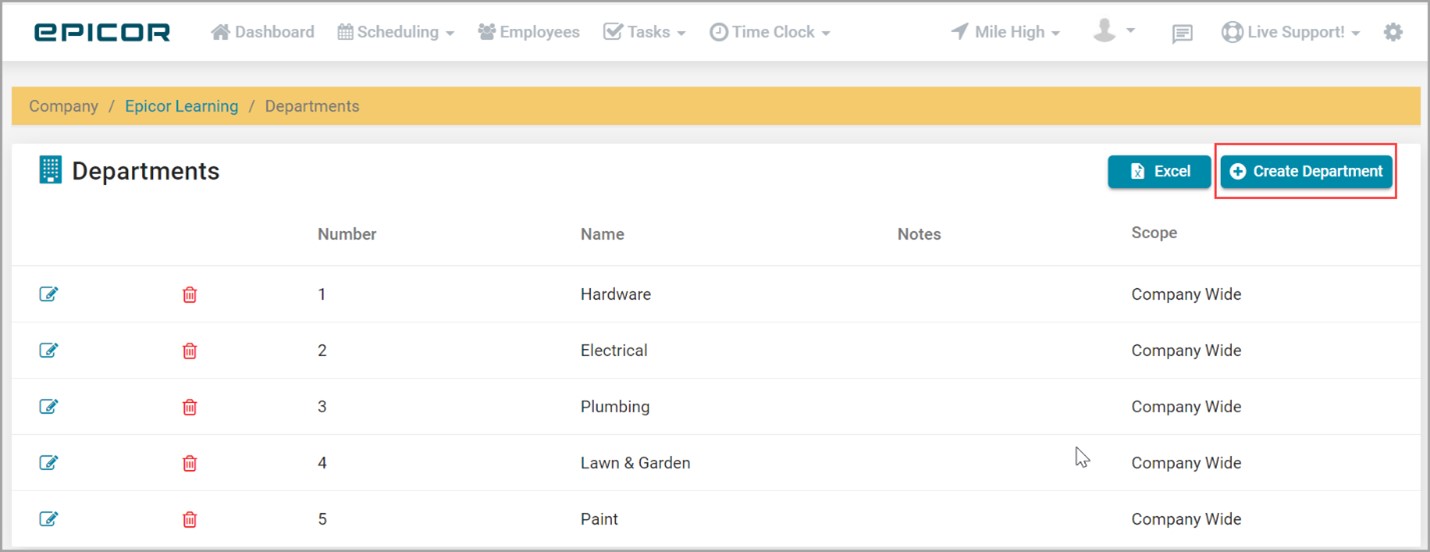
Task: Go to the Dashboard page
Action: click(263, 32)
